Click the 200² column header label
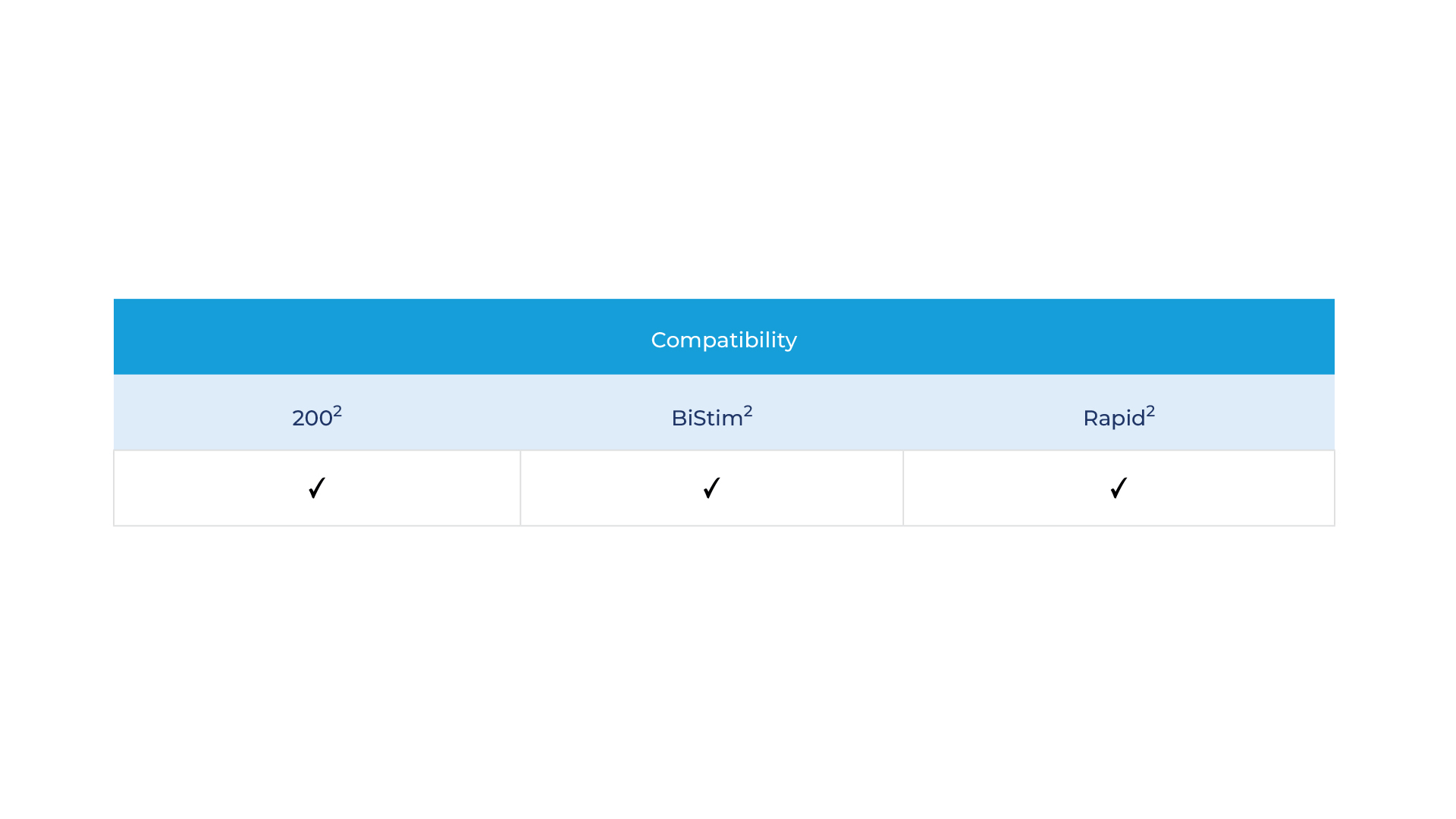The image size is (1456, 819). (312, 418)
